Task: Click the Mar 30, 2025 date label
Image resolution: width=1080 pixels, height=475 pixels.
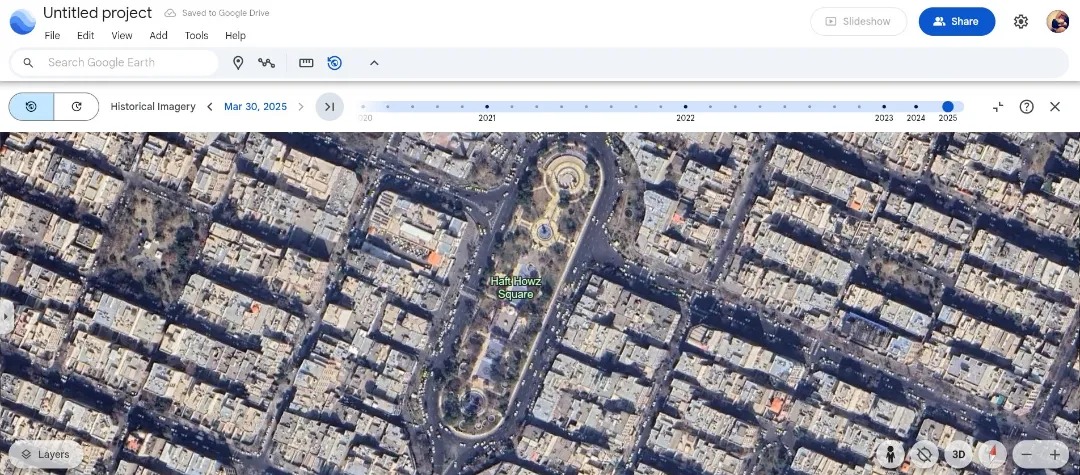Action: [255, 107]
